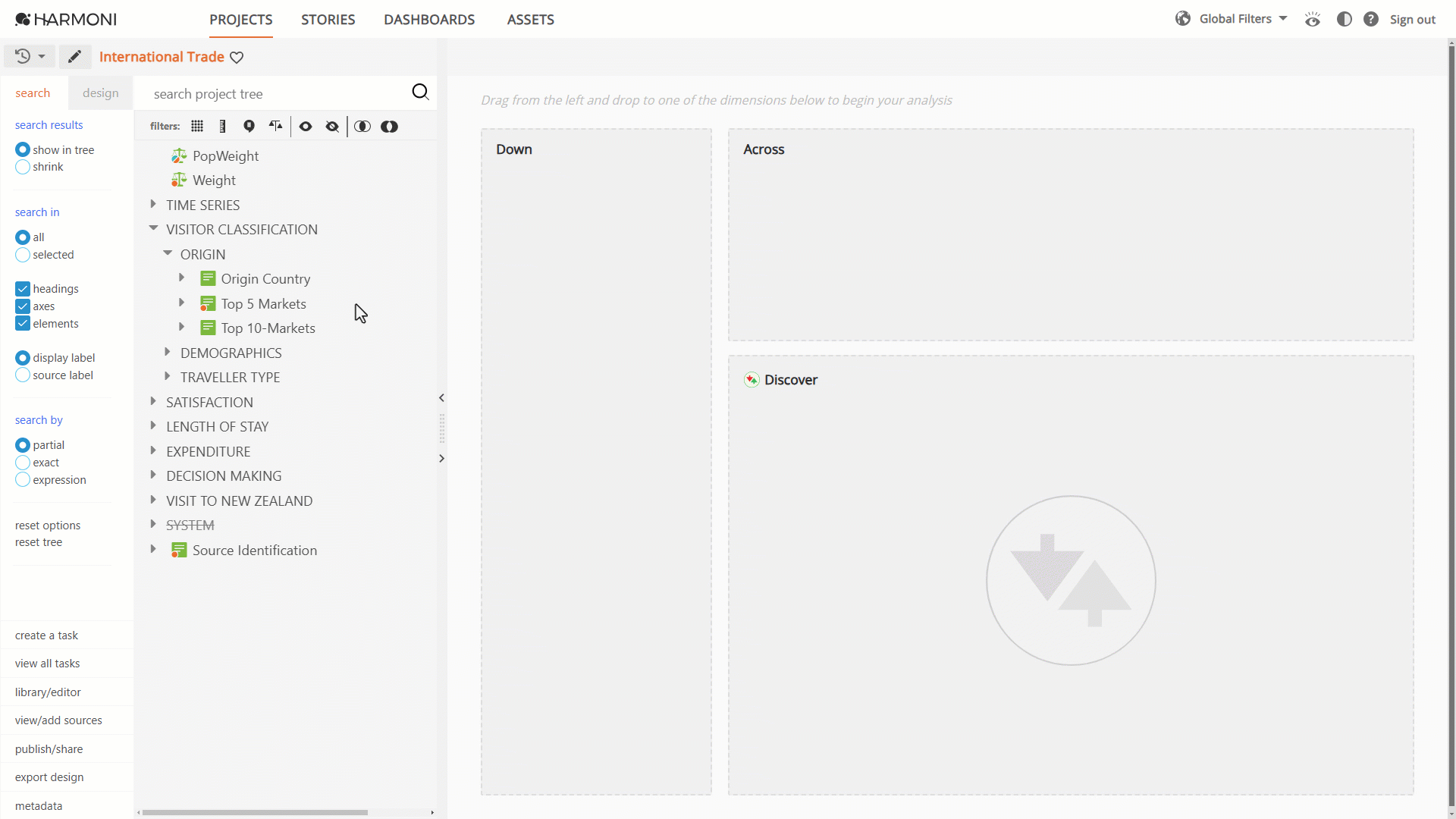This screenshot has width=1456, height=819.
Task: Expand the TIME SERIES node
Action: 153,204
